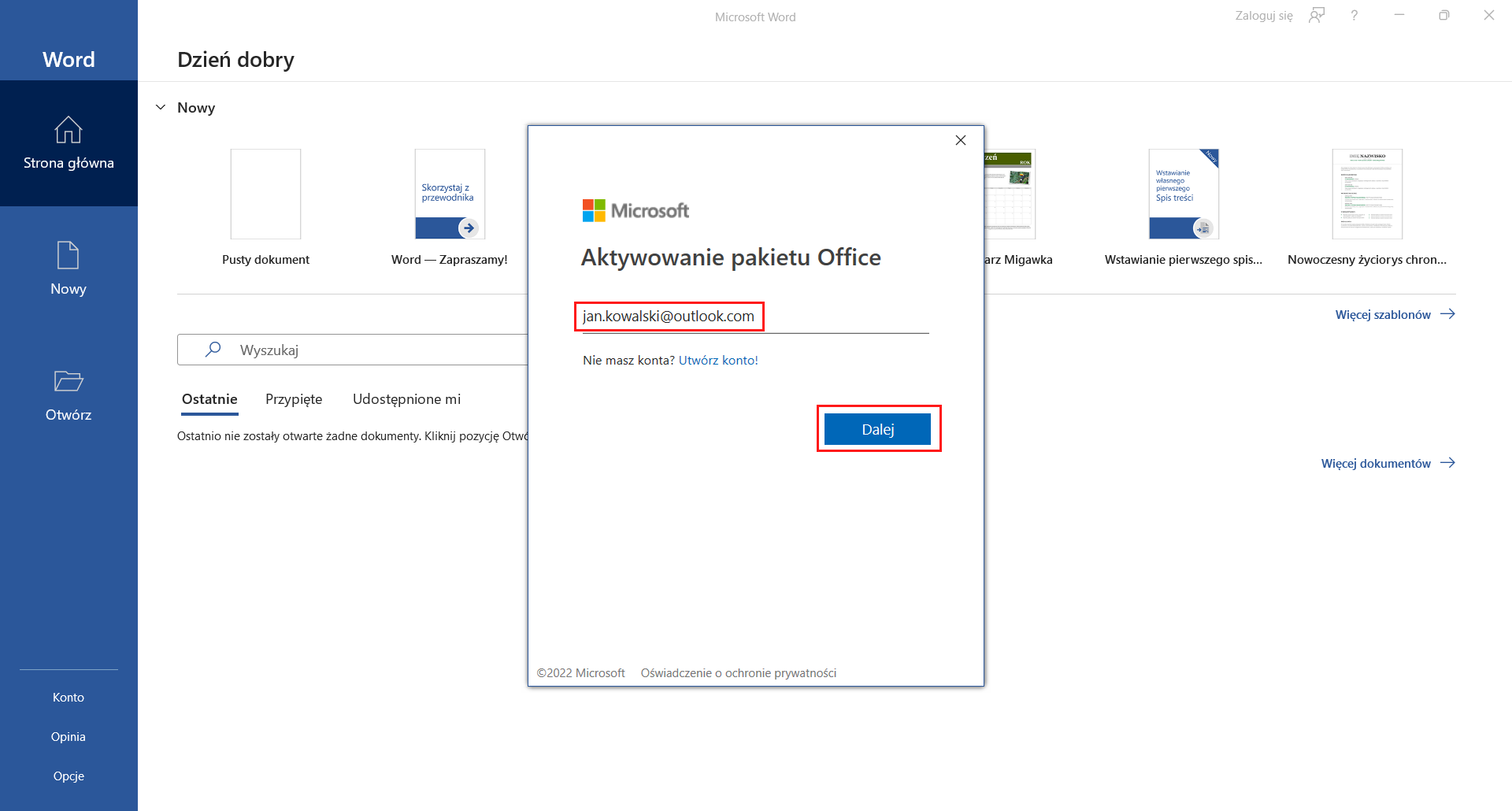Screen dimensions: 1512x811
Task: Click the search magnifier icon
Action: [x=213, y=350]
